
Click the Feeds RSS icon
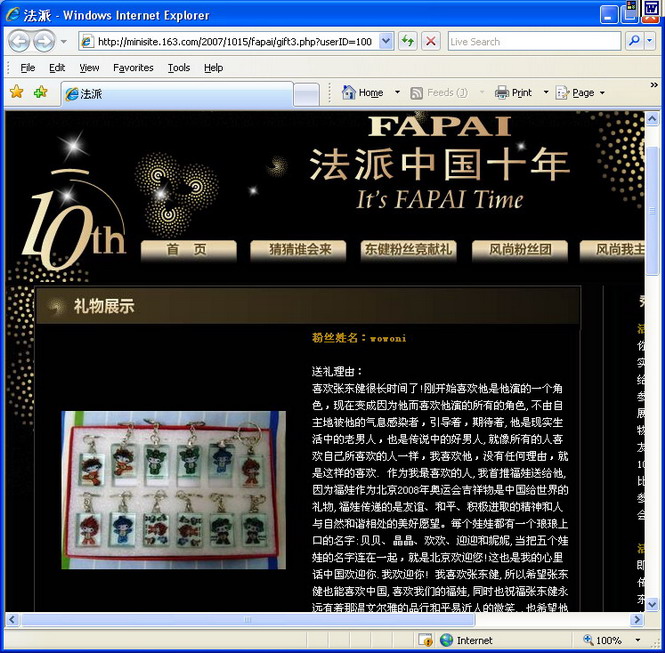pyautogui.click(x=416, y=93)
